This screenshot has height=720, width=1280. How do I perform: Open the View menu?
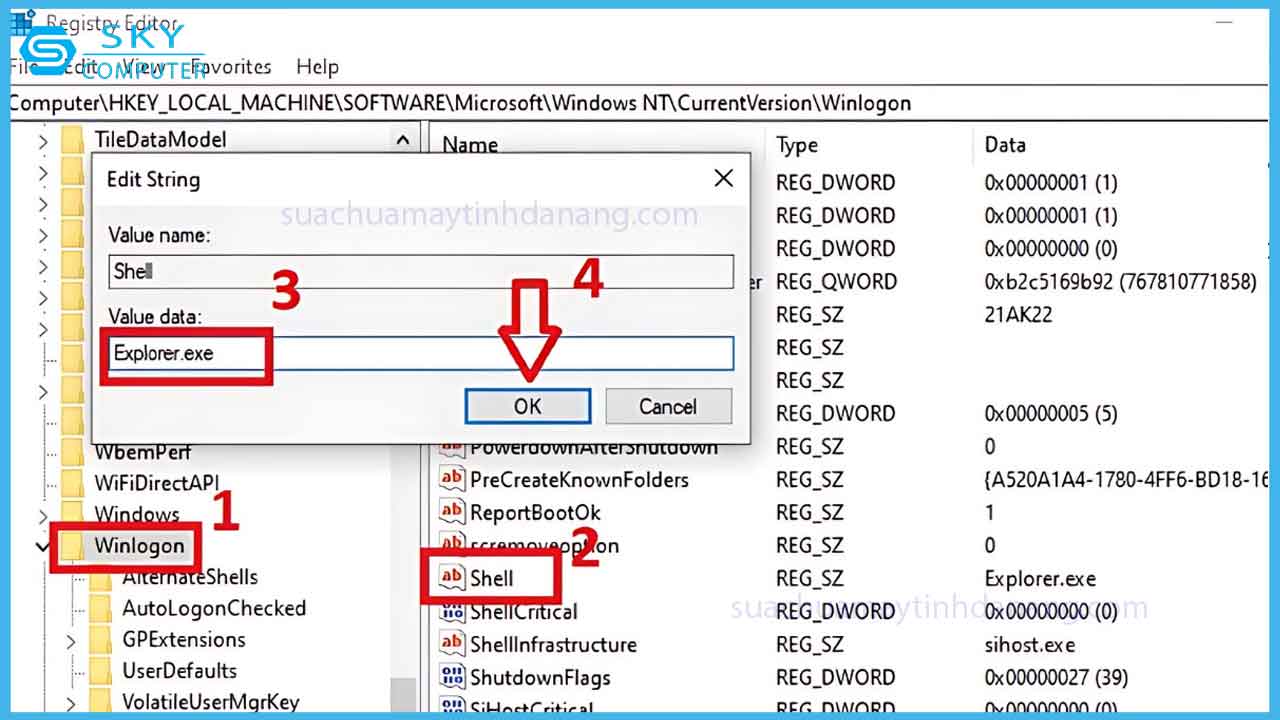coord(144,67)
